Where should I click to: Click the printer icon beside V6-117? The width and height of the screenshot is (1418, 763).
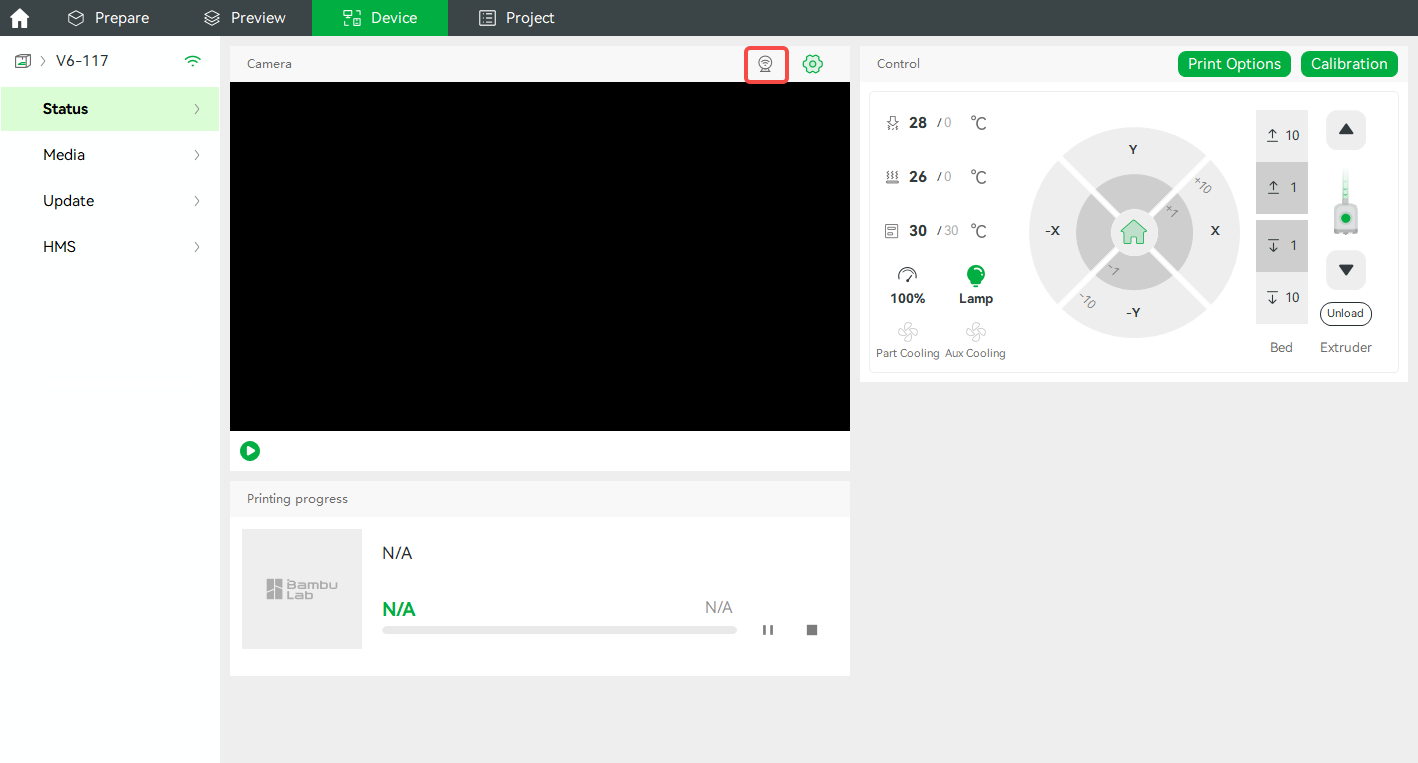click(x=22, y=61)
